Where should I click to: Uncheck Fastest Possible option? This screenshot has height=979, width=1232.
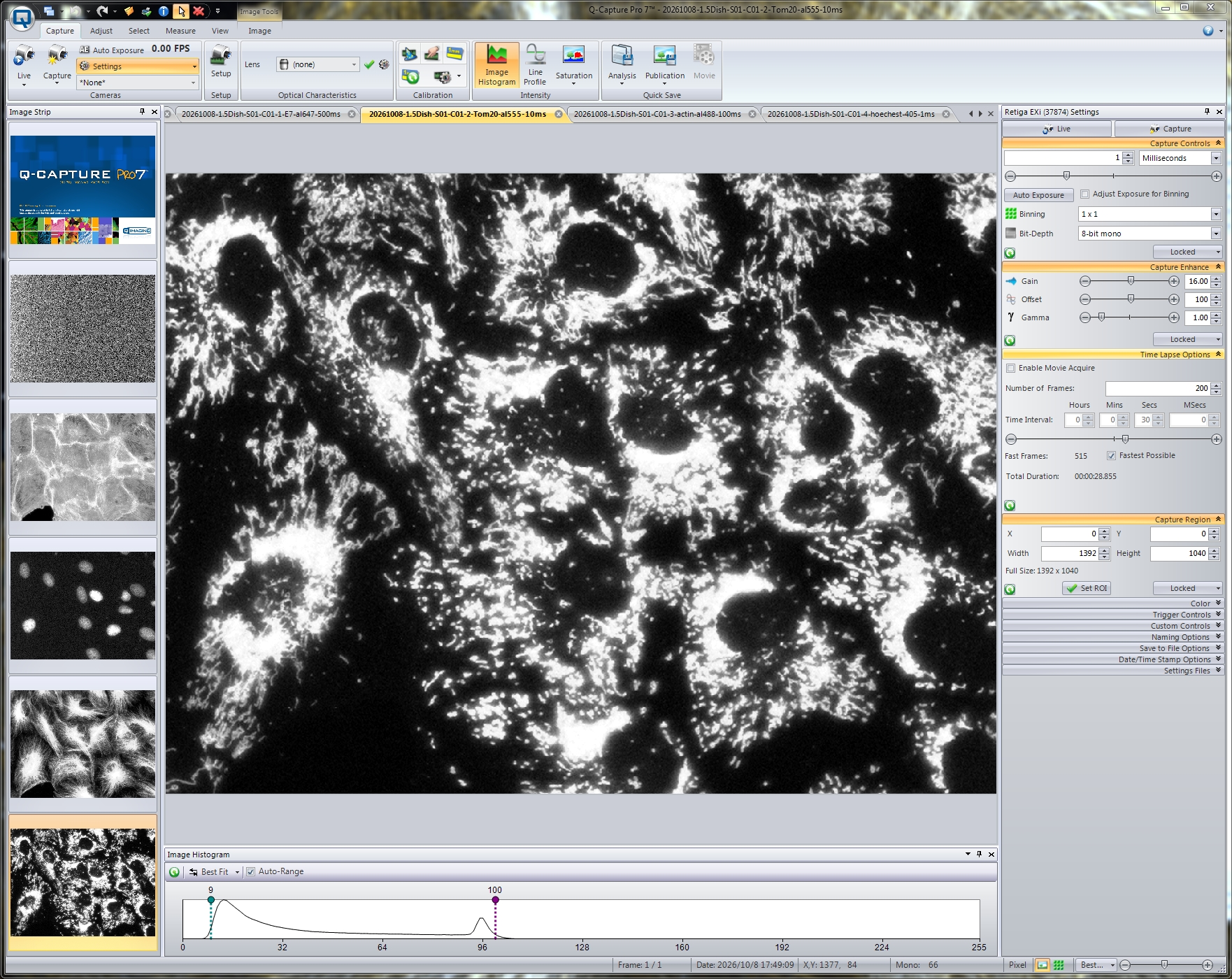coord(1111,456)
